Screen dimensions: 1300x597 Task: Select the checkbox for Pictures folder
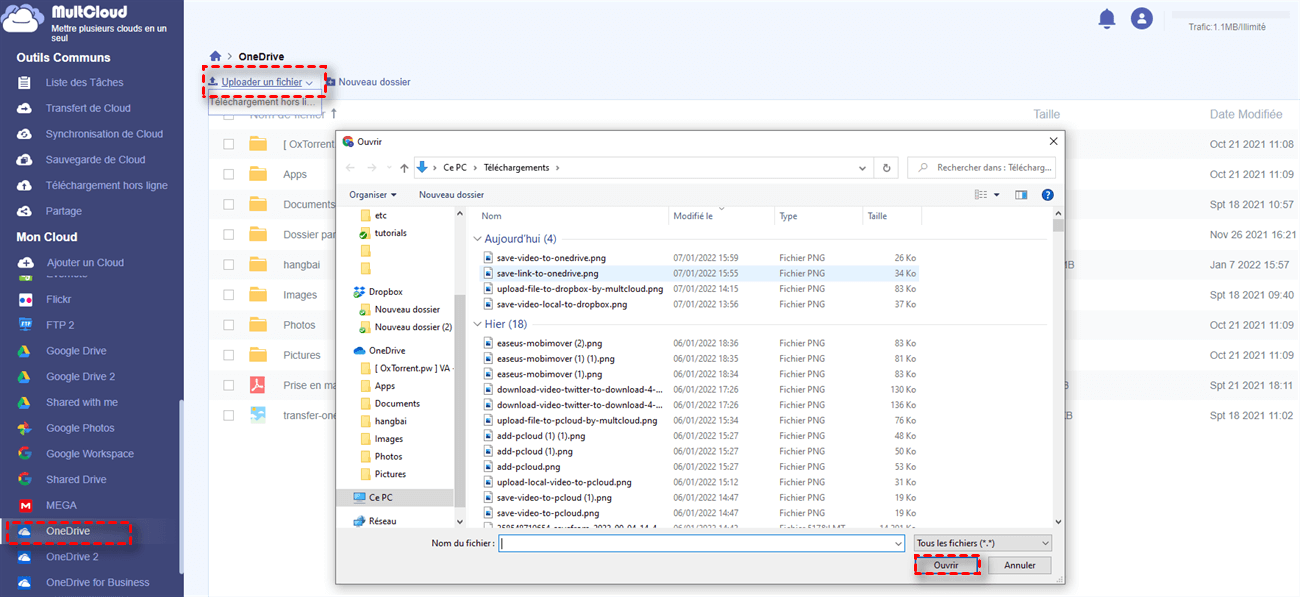click(229, 355)
